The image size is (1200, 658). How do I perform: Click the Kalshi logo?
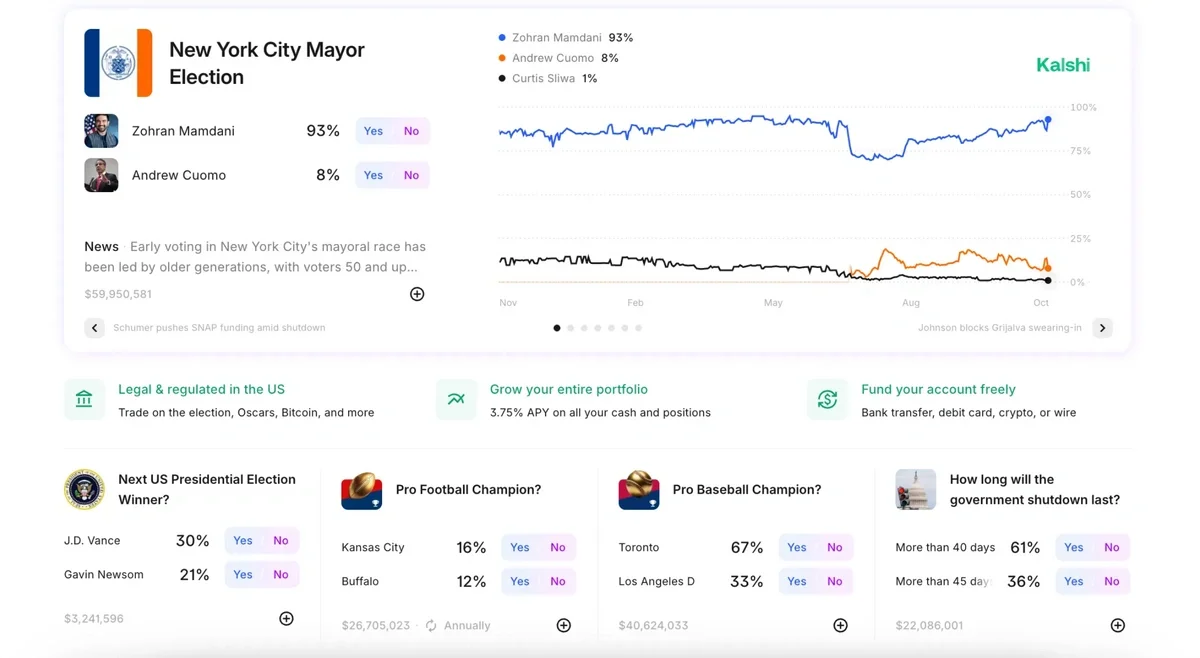click(x=1062, y=65)
